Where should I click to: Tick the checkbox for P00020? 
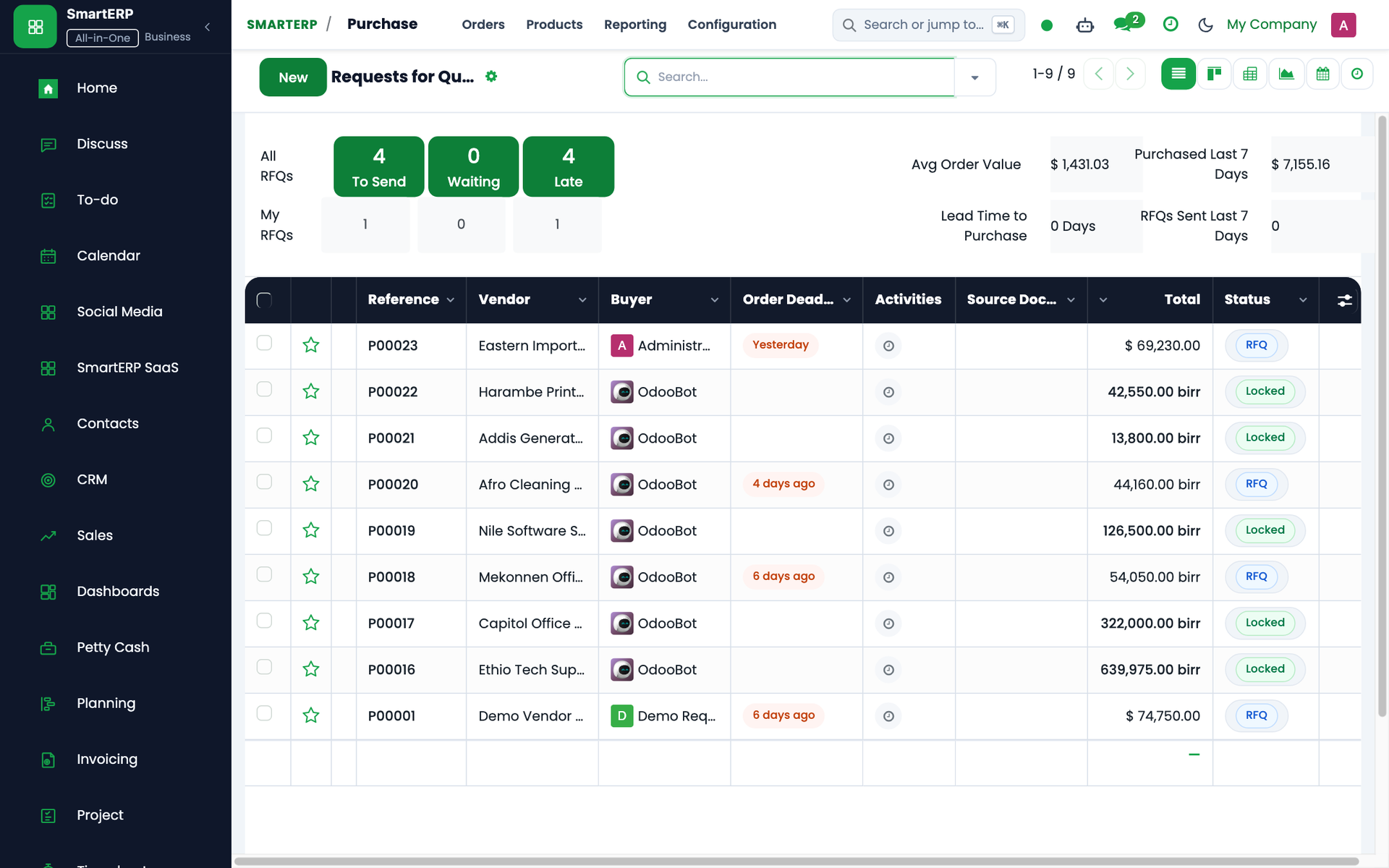tap(264, 482)
